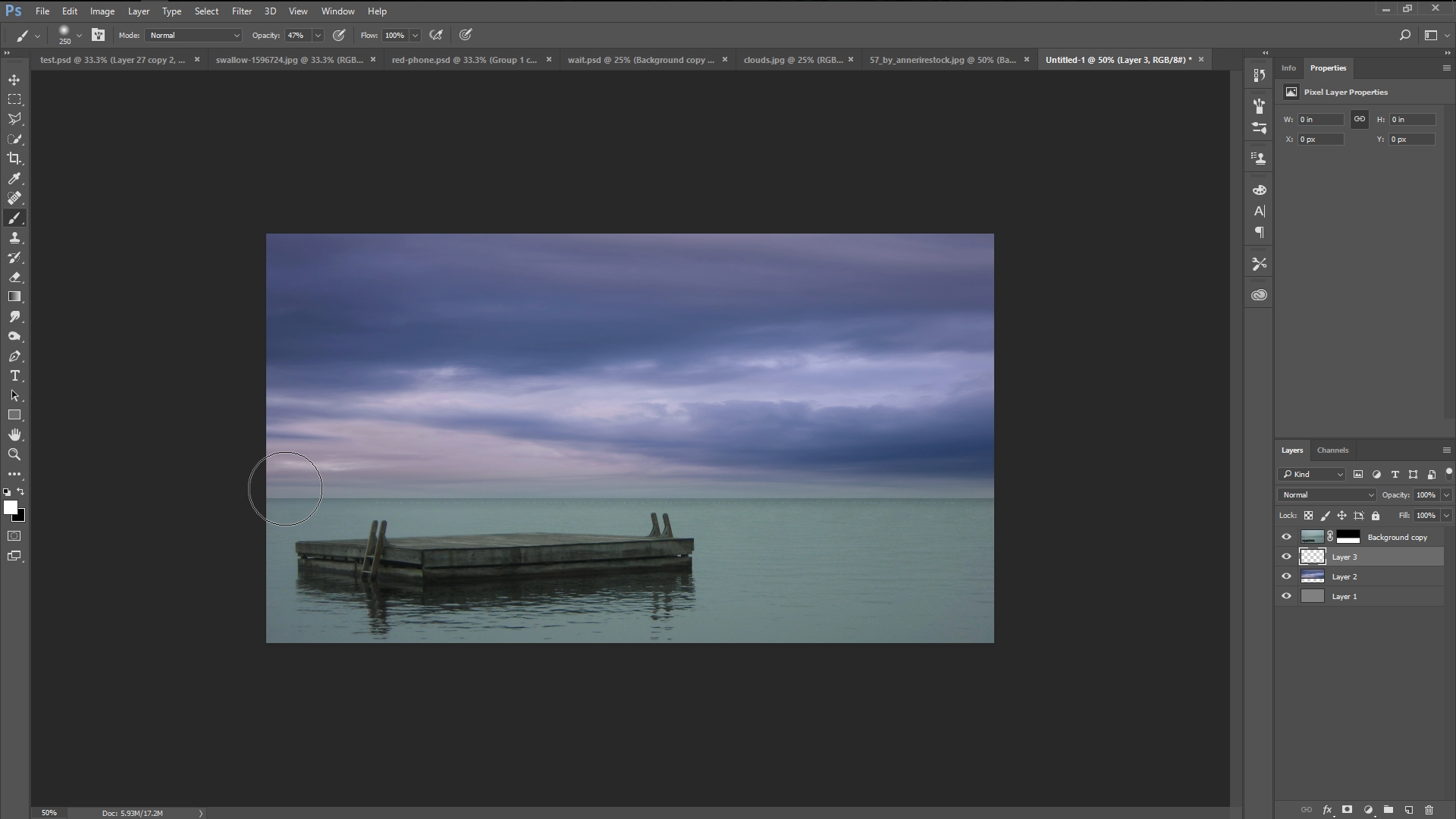The width and height of the screenshot is (1456, 819).
Task: Select the Healing Brush tool
Action: coord(14,198)
